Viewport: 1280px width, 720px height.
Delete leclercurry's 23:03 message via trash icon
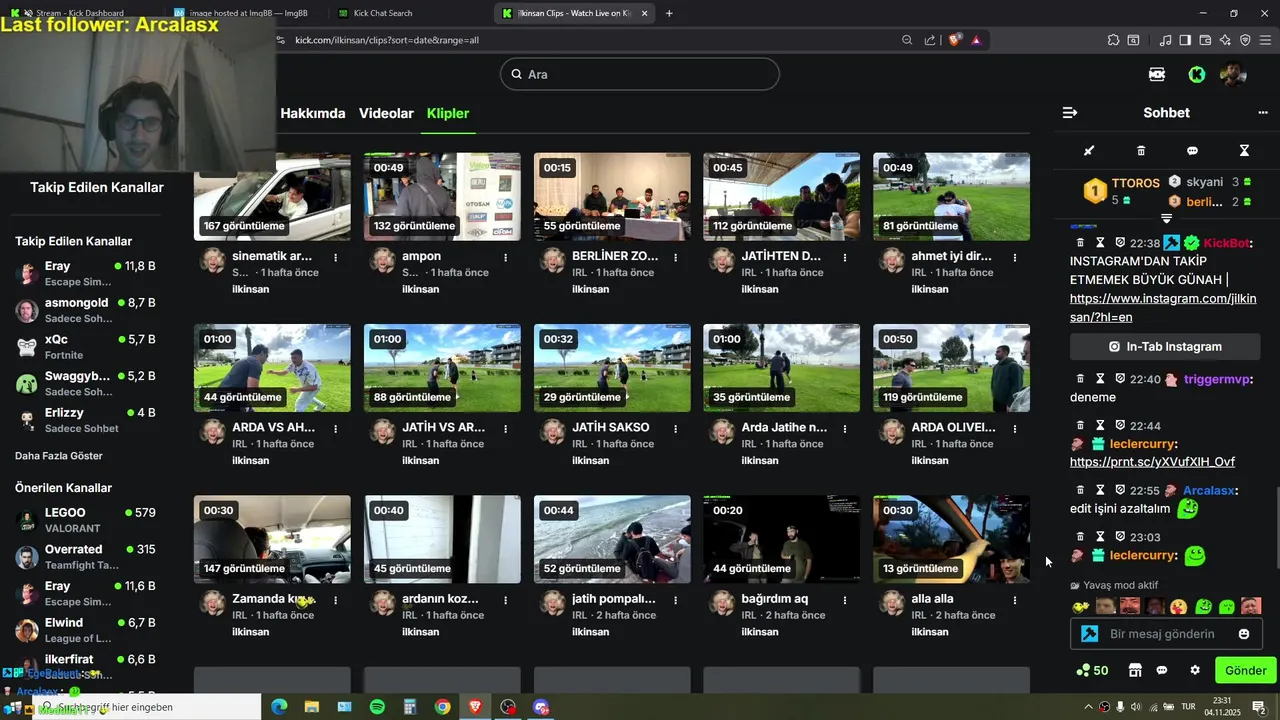(x=1080, y=537)
